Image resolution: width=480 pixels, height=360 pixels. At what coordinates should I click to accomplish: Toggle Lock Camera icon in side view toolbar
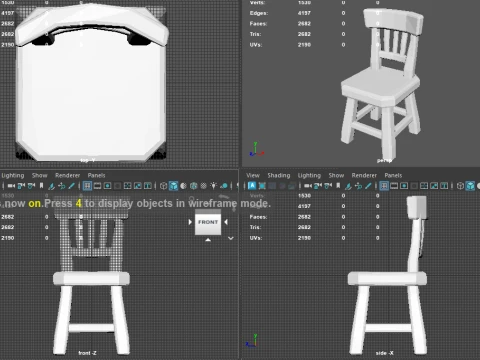coord(318,186)
